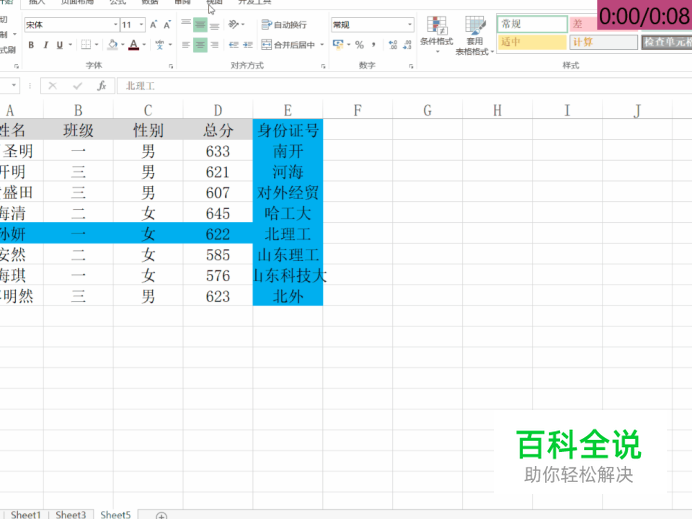Click the formula bar Enter checkmark
The image size is (692, 519).
point(78,86)
